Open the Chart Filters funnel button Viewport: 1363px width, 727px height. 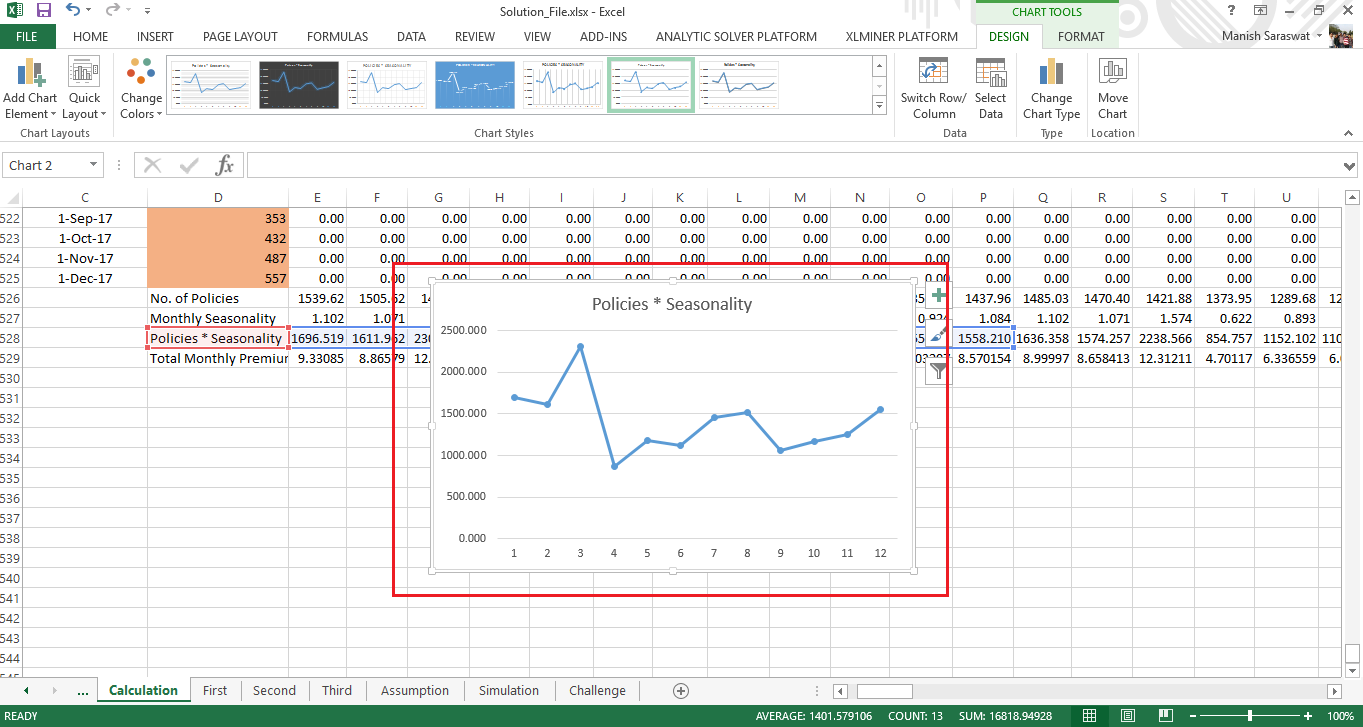pos(938,372)
